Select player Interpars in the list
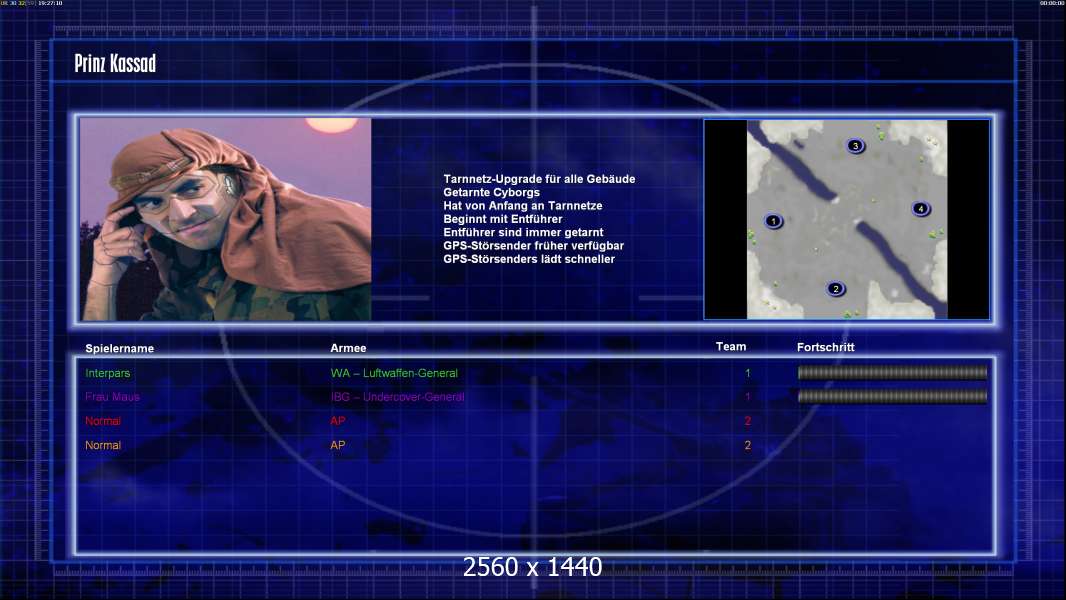The width and height of the screenshot is (1066, 600). (108, 373)
